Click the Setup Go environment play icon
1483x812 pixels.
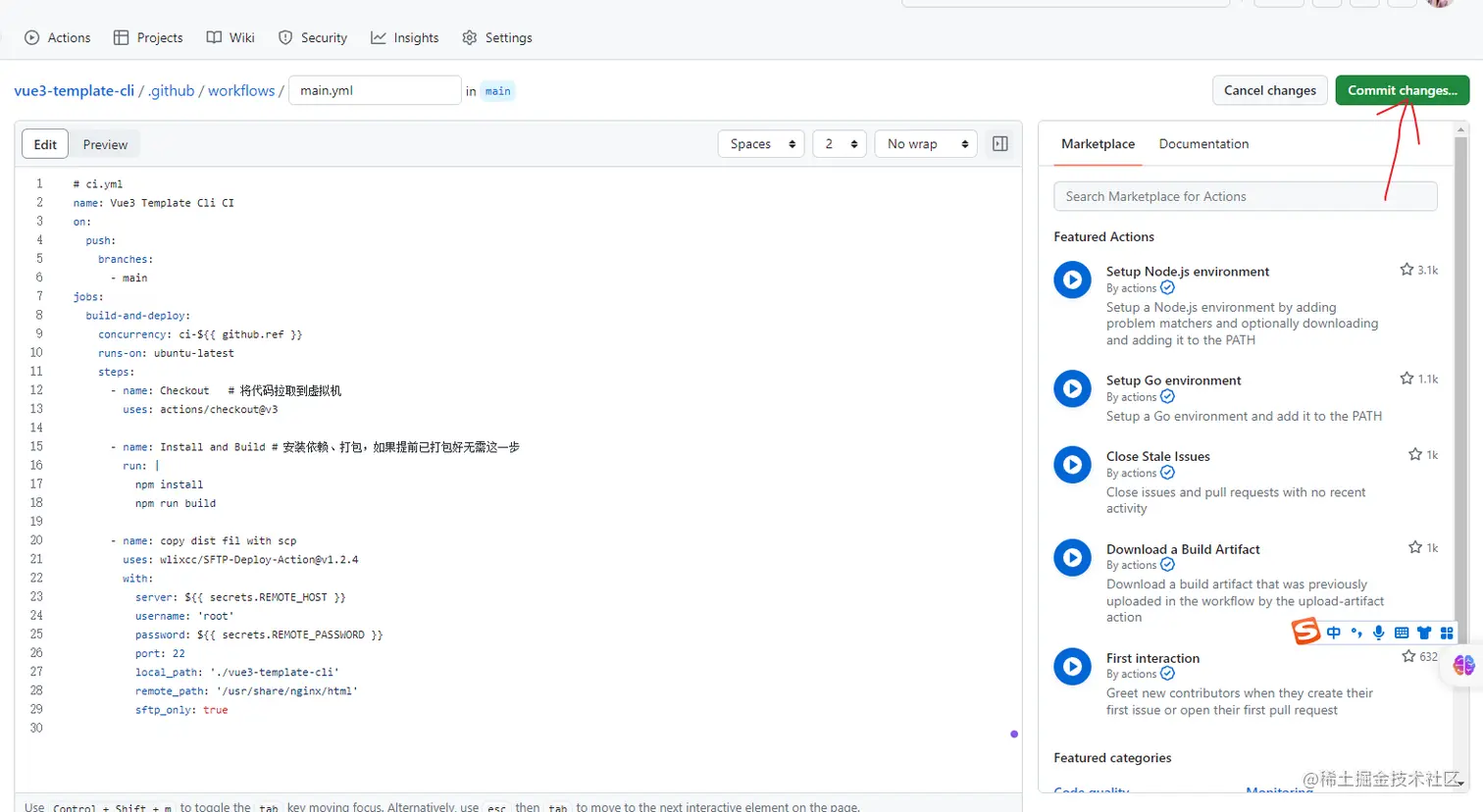[1072, 388]
